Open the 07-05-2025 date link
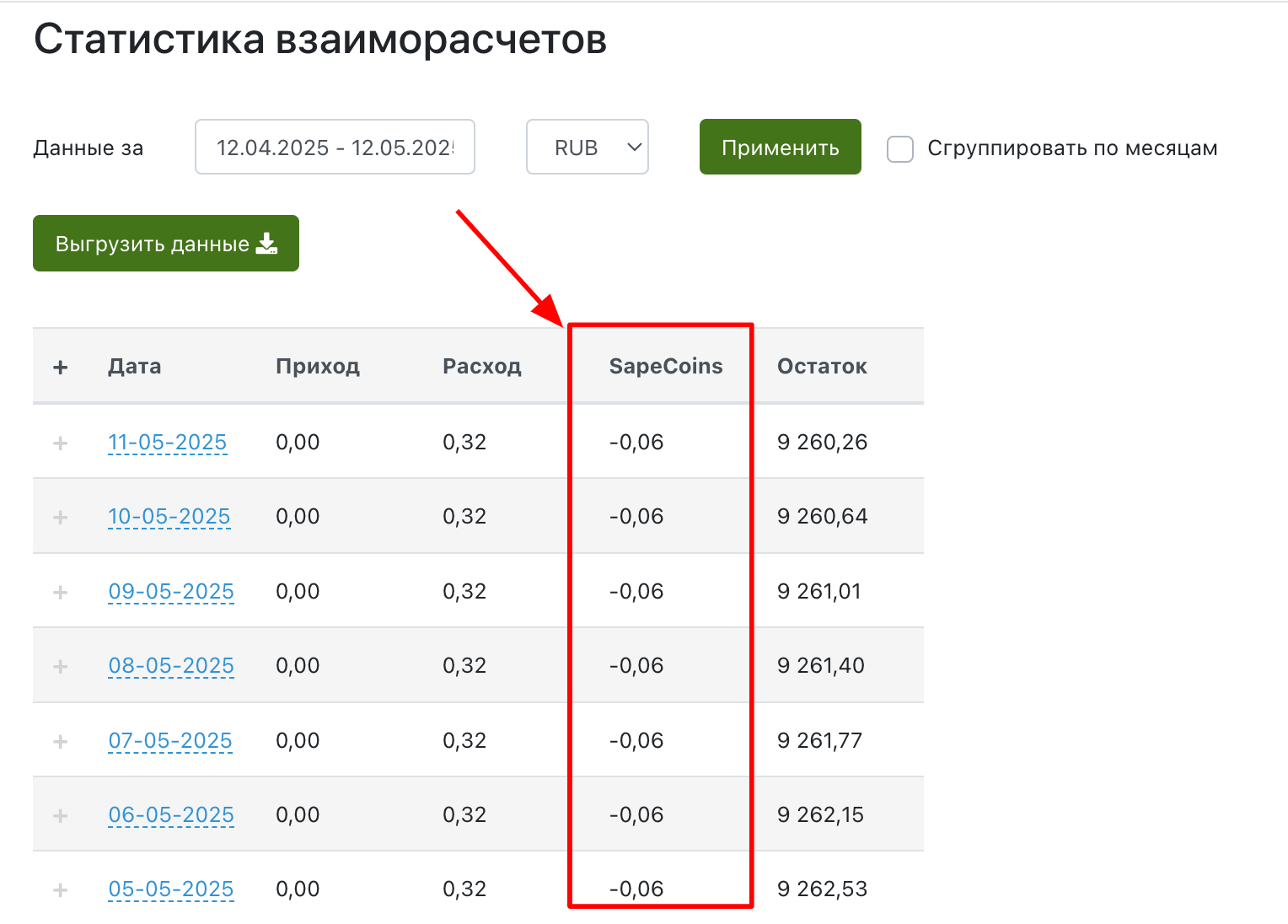This screenshot has width=1288, height=924. (x=169, y=739)
